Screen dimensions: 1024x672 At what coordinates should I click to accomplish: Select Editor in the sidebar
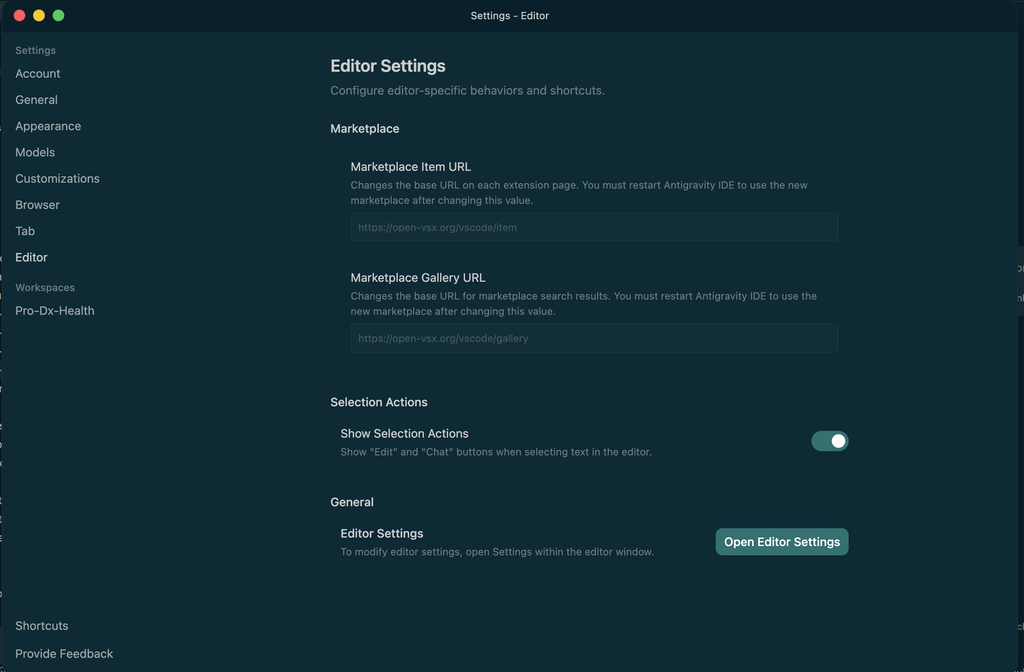click(x=31, y=257)
